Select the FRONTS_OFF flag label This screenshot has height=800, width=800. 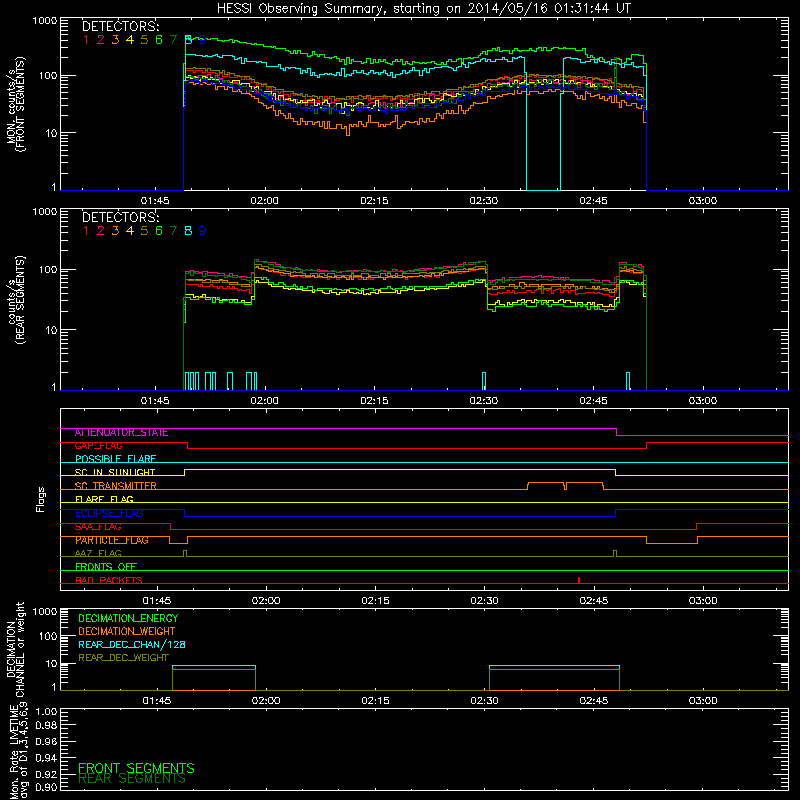pos(106,567)
